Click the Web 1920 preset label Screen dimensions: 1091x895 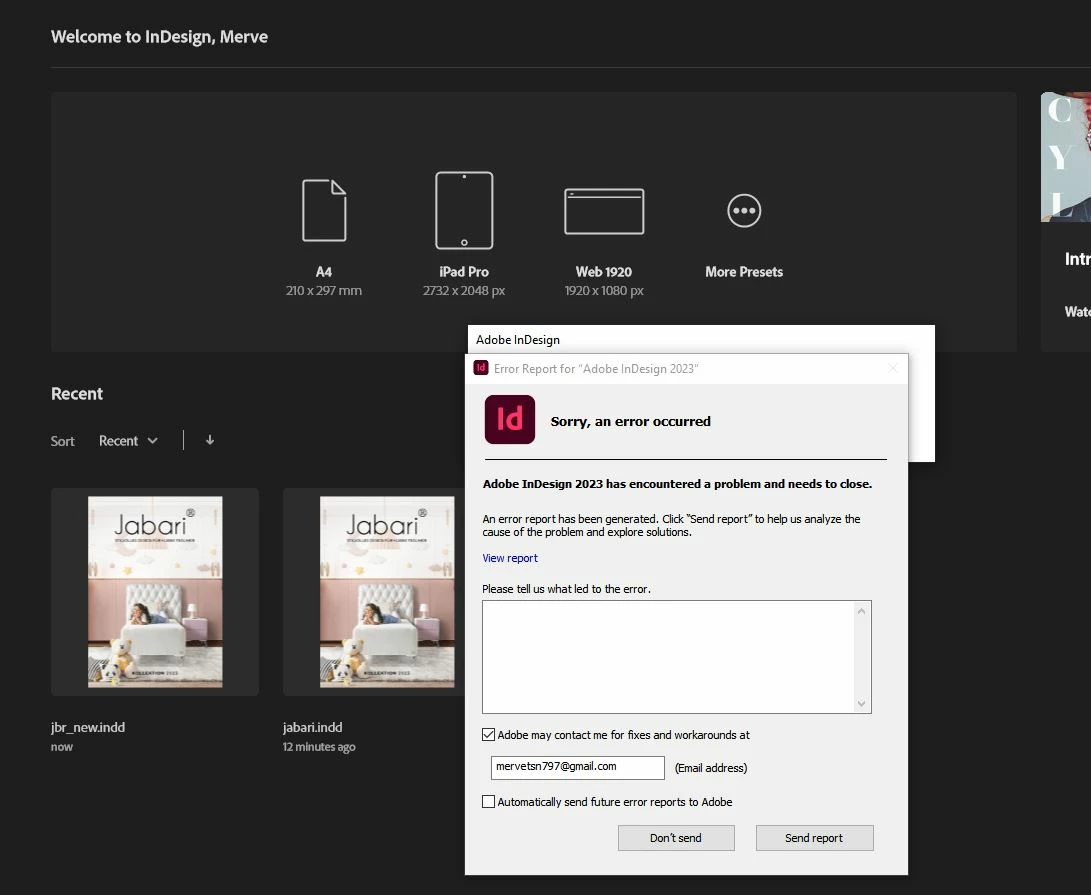click(x=604, y=272)
